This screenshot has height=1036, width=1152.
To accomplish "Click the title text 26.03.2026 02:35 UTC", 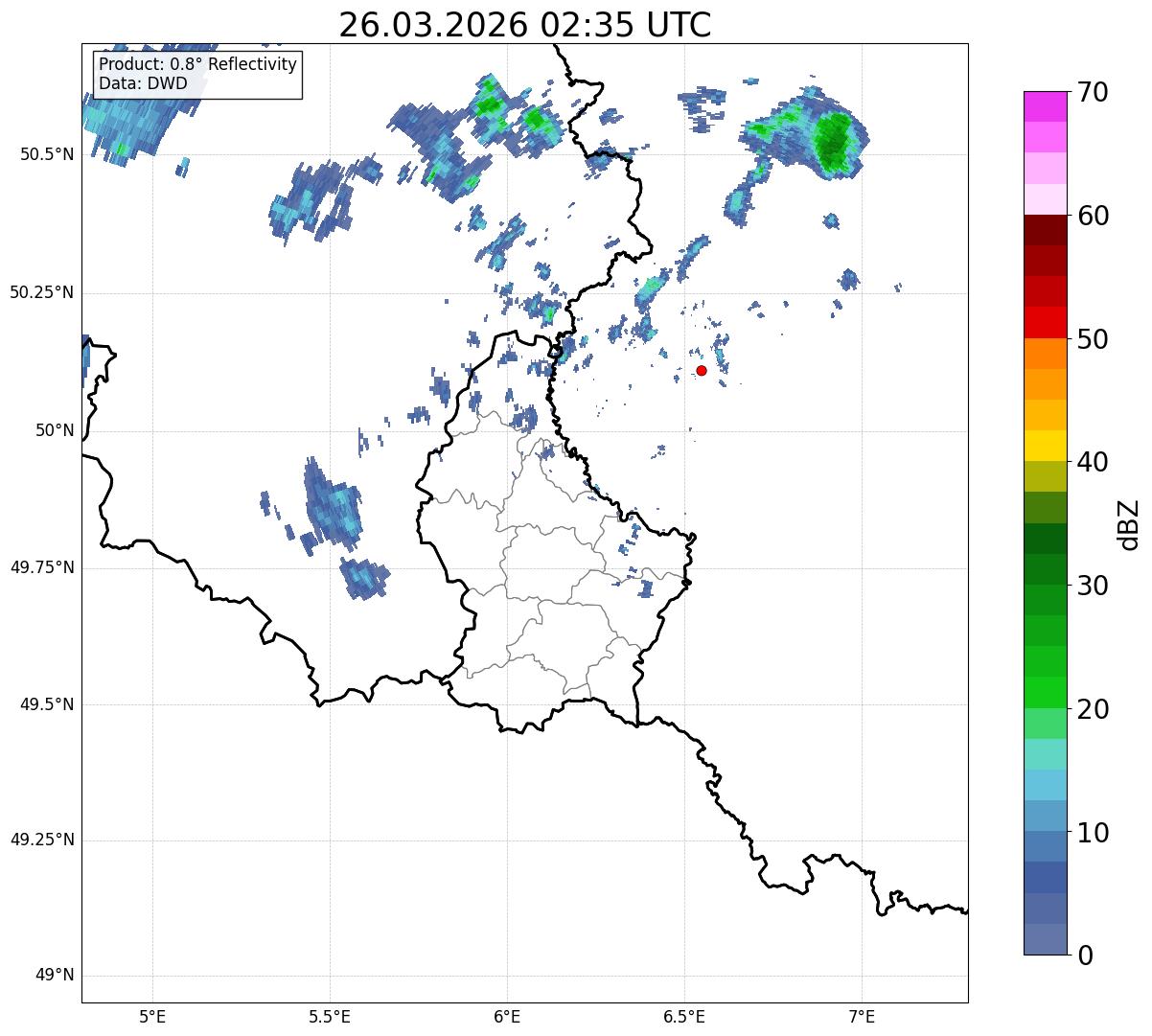I will click(524, 25).
